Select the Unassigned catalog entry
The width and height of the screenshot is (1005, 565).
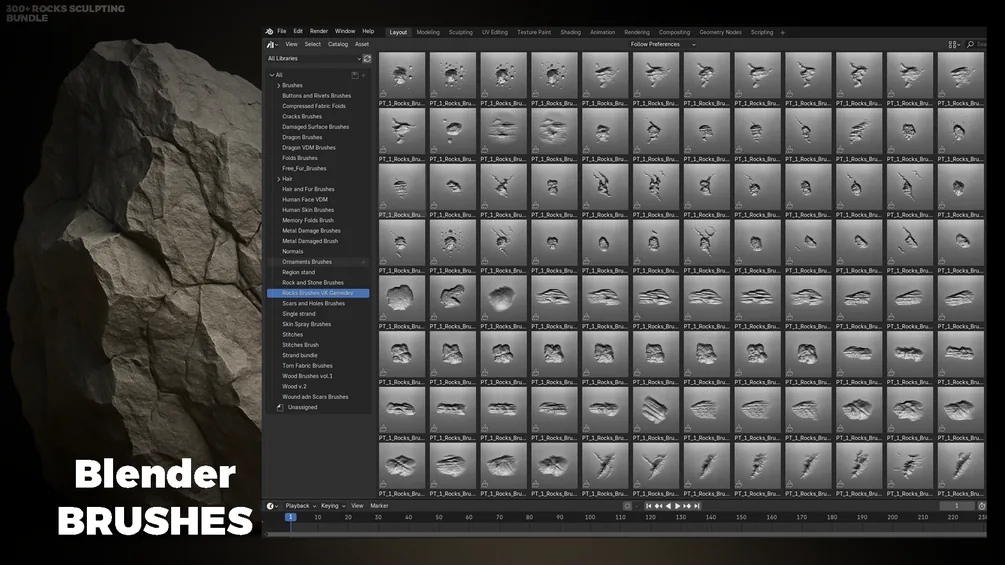coord(303,407)
